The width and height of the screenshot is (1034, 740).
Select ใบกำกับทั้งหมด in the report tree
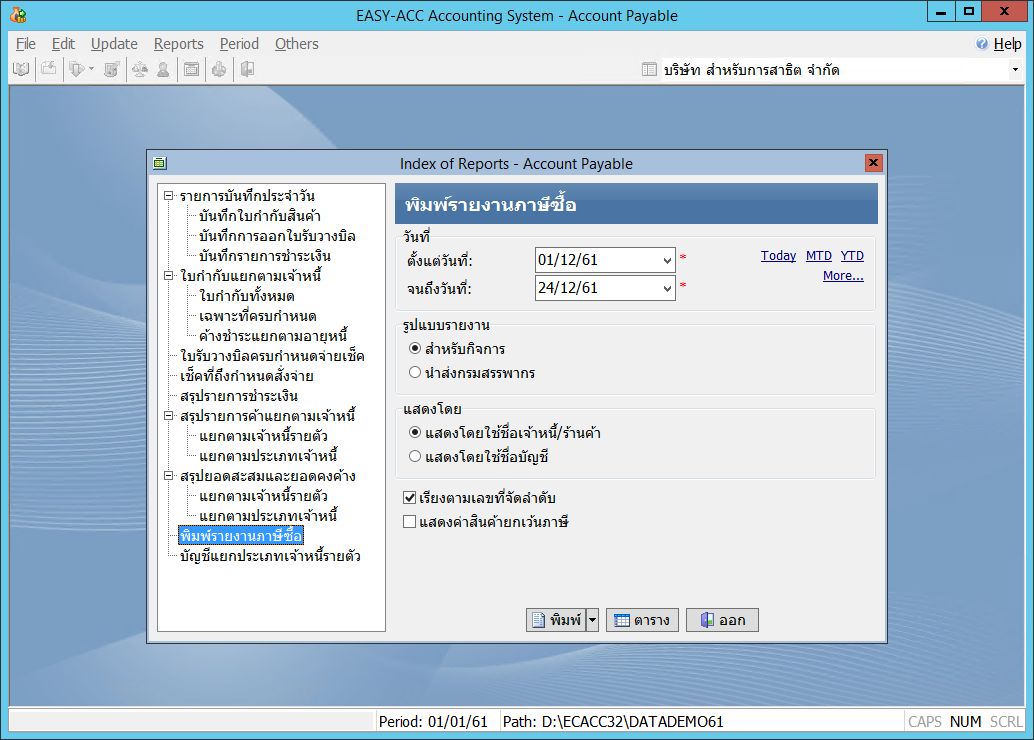pyautogui.click(x=246, y=296)
